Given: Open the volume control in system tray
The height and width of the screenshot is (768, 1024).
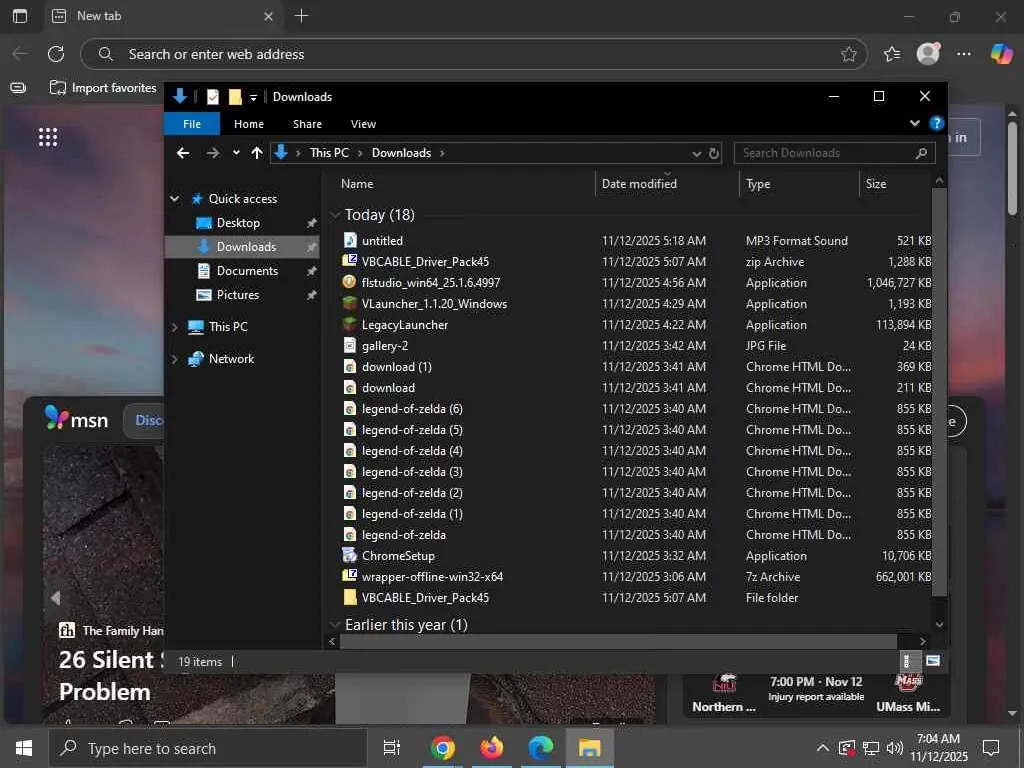Looking at the screenshot, I should (x=895, y=748).
